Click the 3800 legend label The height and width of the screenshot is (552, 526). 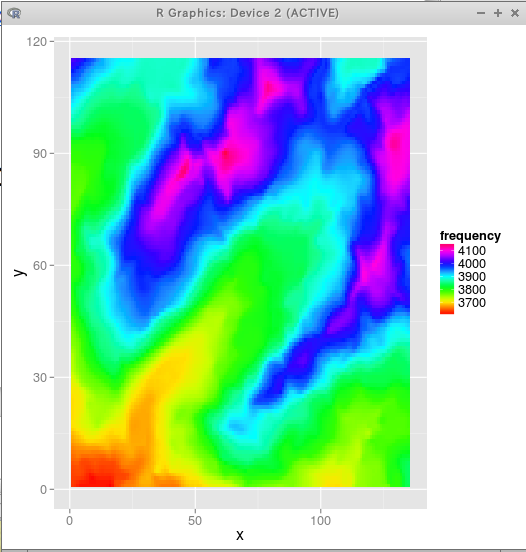(472, 290)
